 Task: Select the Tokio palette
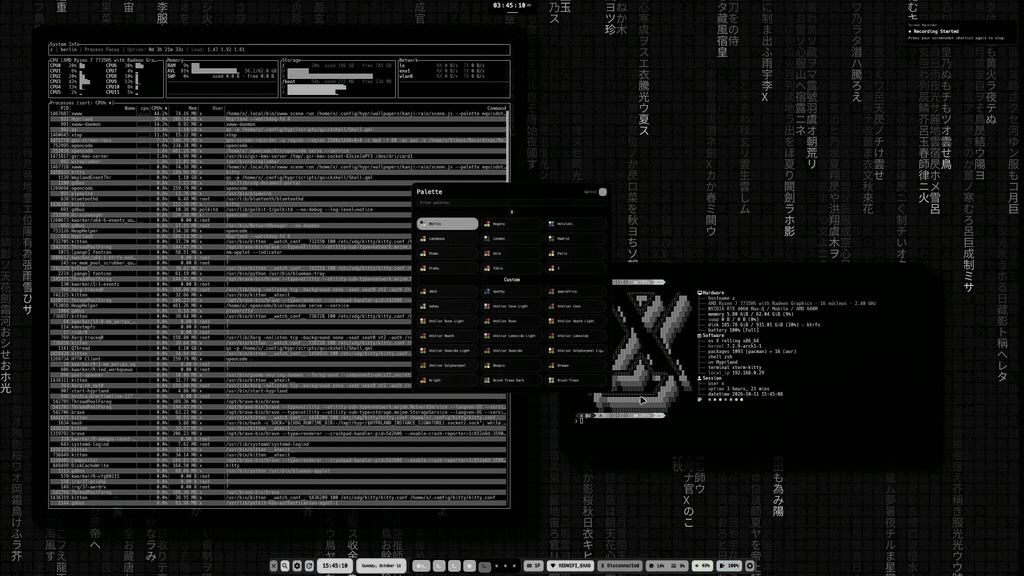click(511, 268)
